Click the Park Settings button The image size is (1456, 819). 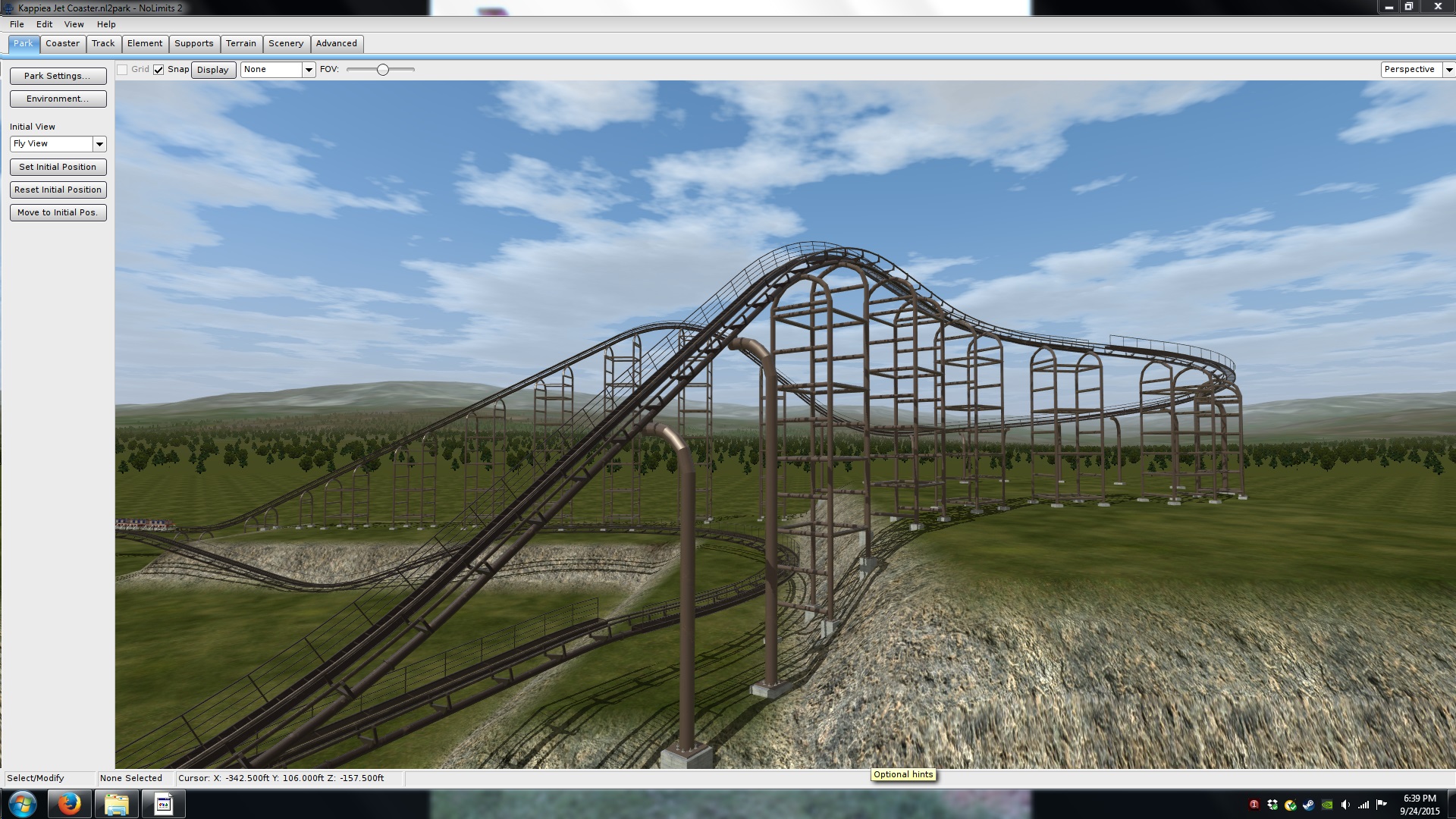(x=58, y=76)
